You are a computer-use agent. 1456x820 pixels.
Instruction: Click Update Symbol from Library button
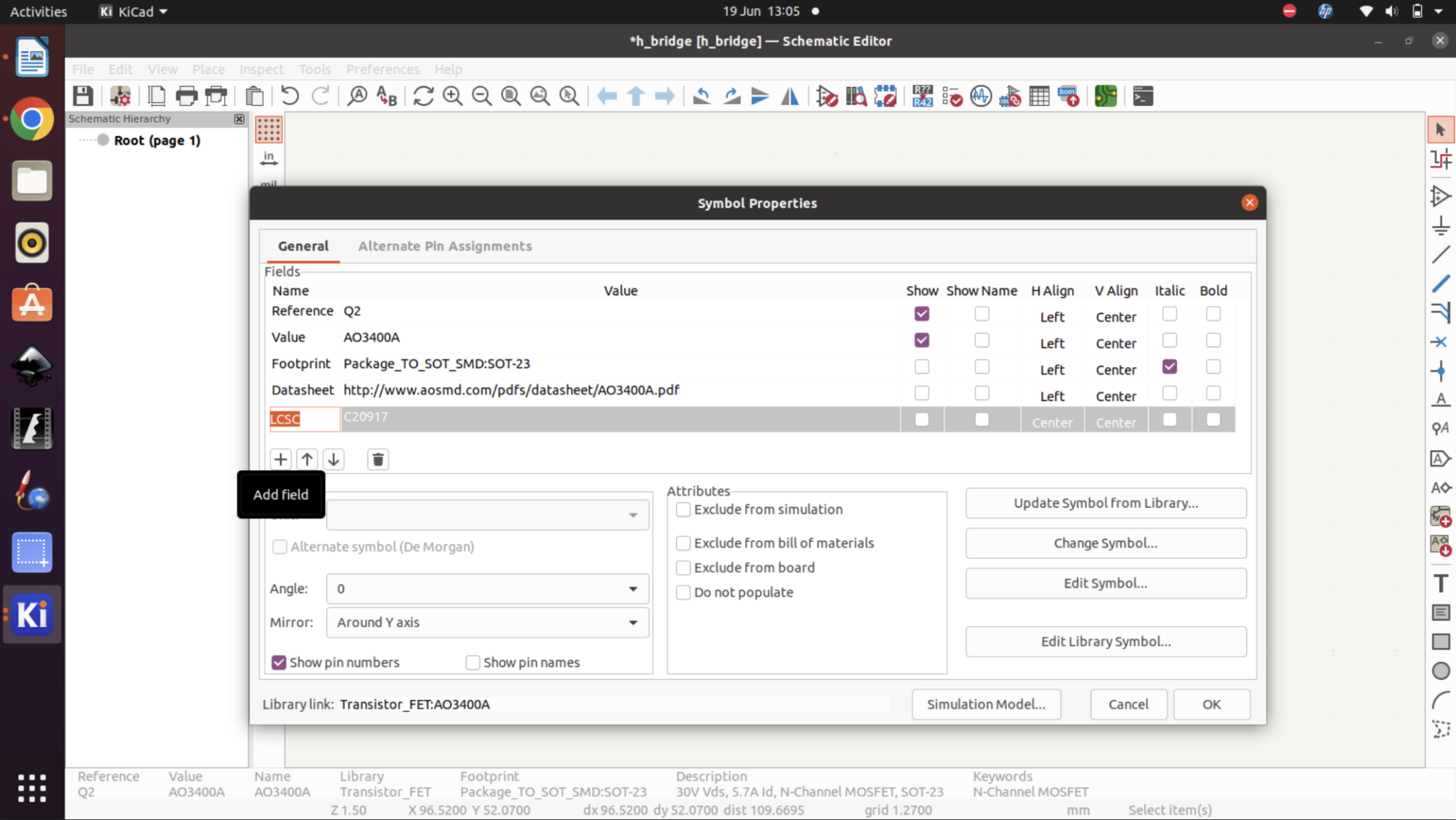pyautogui.click(x=1106, y=504)
